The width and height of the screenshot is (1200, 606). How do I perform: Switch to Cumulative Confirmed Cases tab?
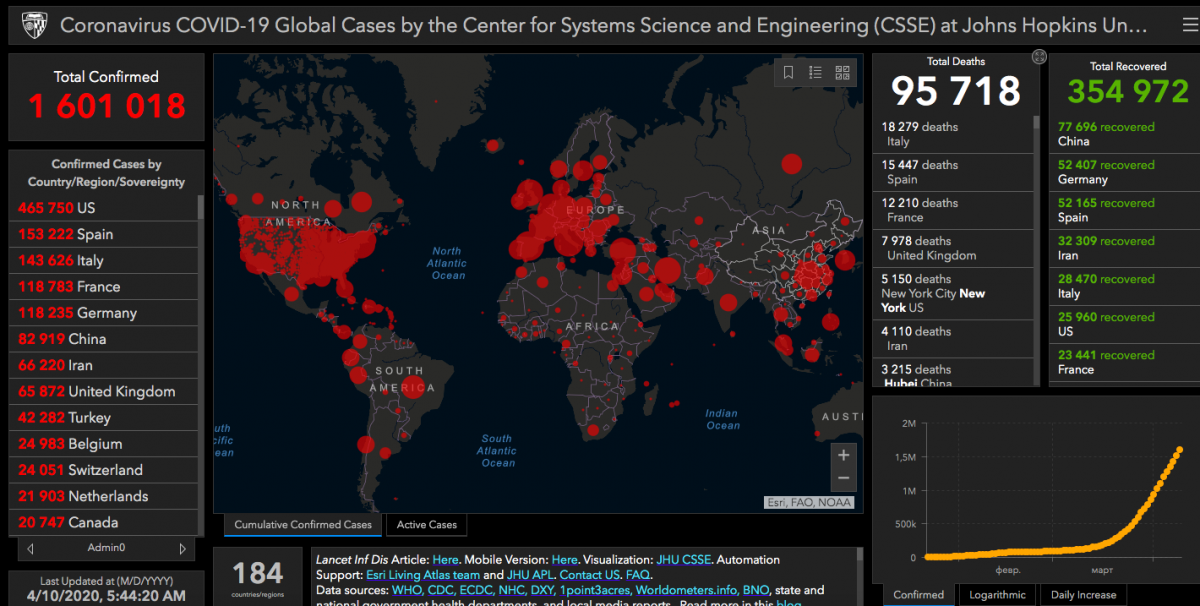click(303, 525)
